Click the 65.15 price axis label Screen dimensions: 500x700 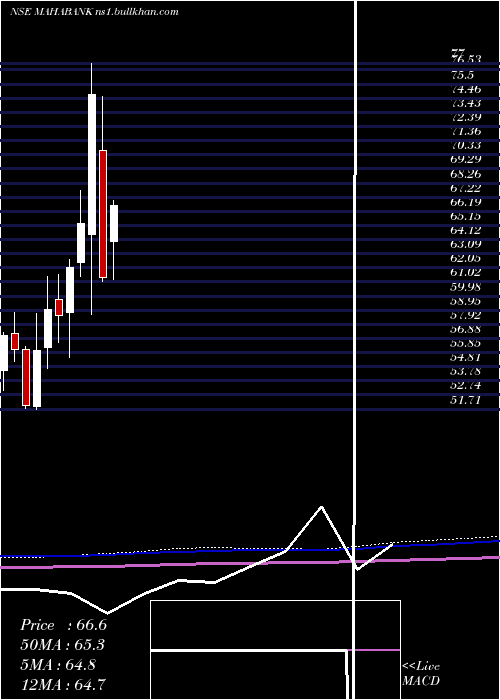(466, 216)
